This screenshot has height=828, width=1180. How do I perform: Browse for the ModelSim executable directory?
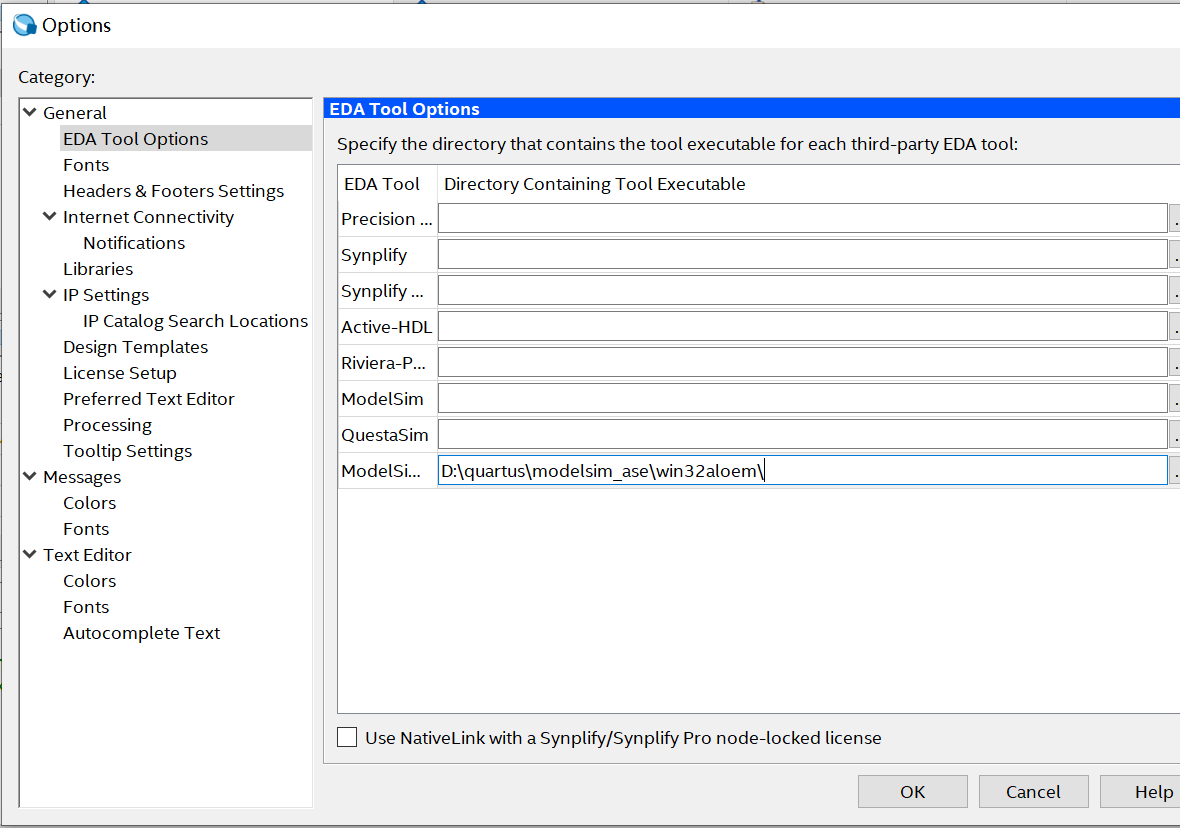pos(1176,397)
